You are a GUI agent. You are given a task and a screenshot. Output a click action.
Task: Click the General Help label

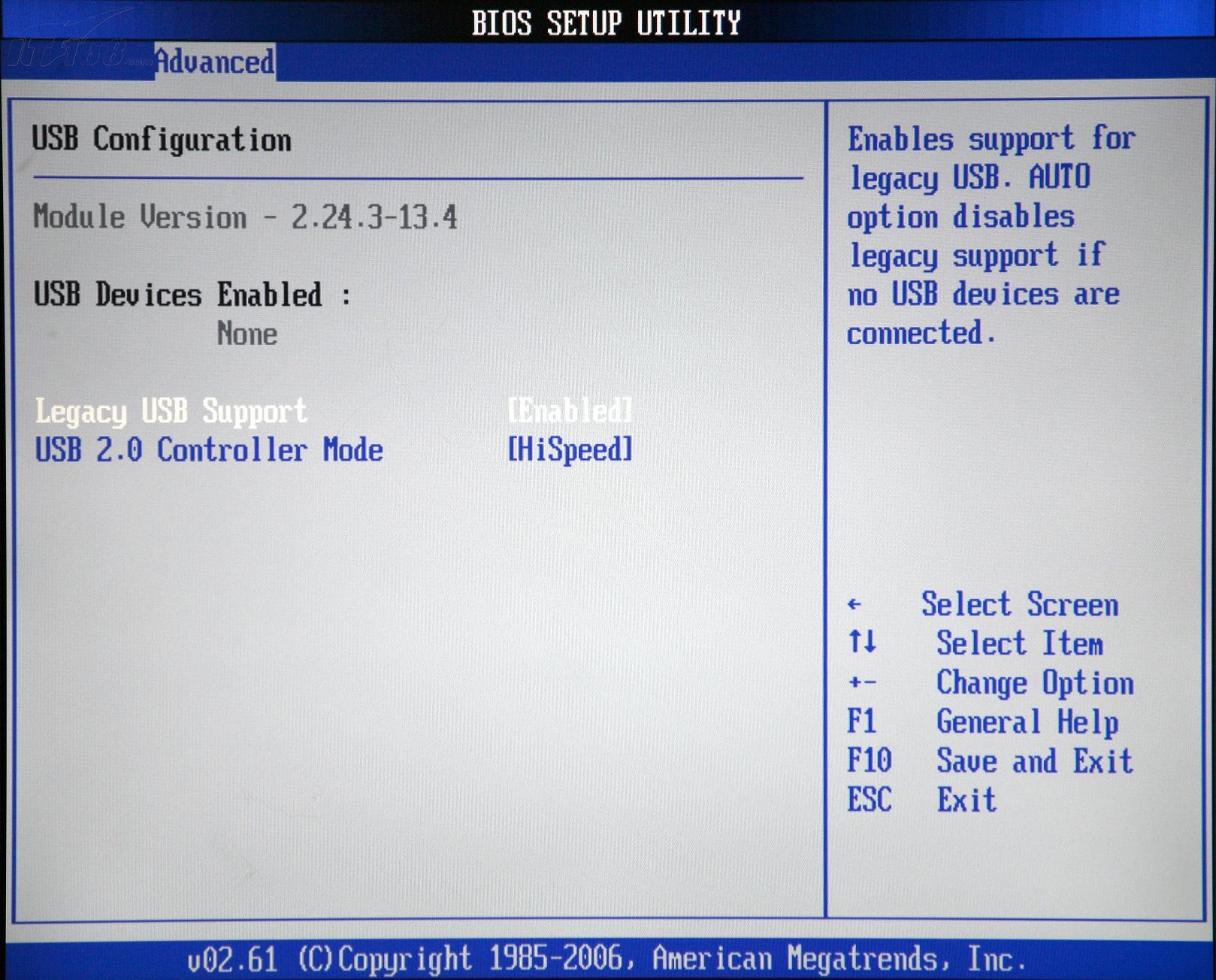pos(1027,722)
